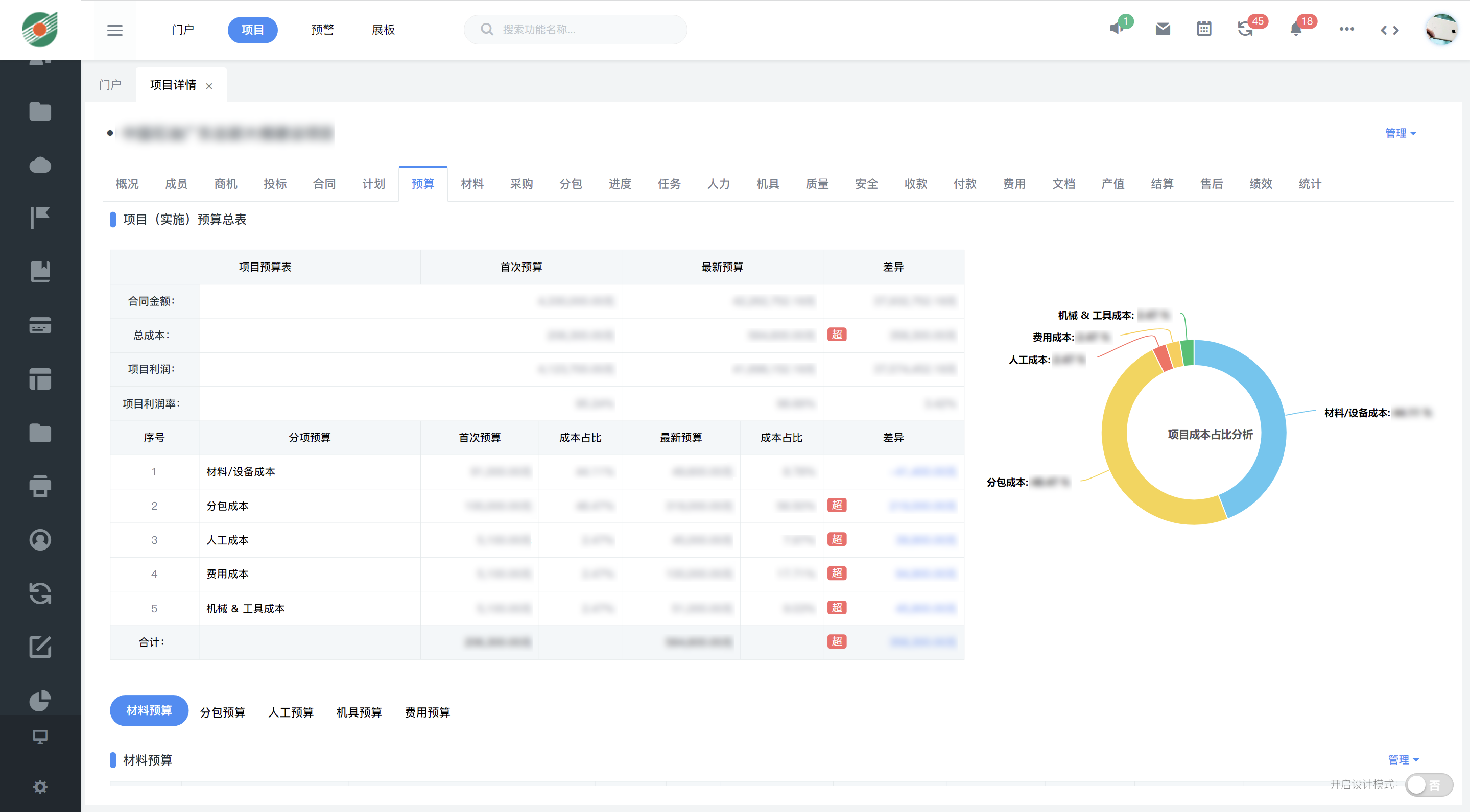The image size is (1470, 812).
Task: Click the hamburger menu collapse icon
Action: (x=115, y=30)
